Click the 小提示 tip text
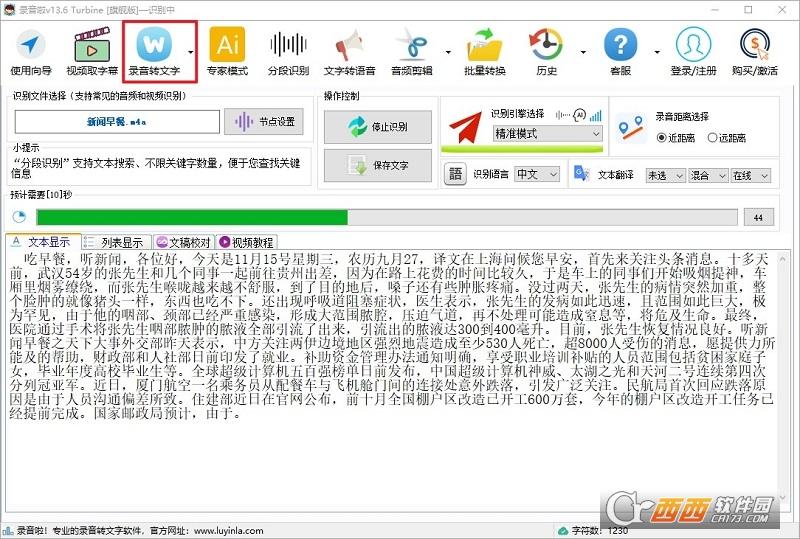The image size is (800, 539). (x=156, y=168)
